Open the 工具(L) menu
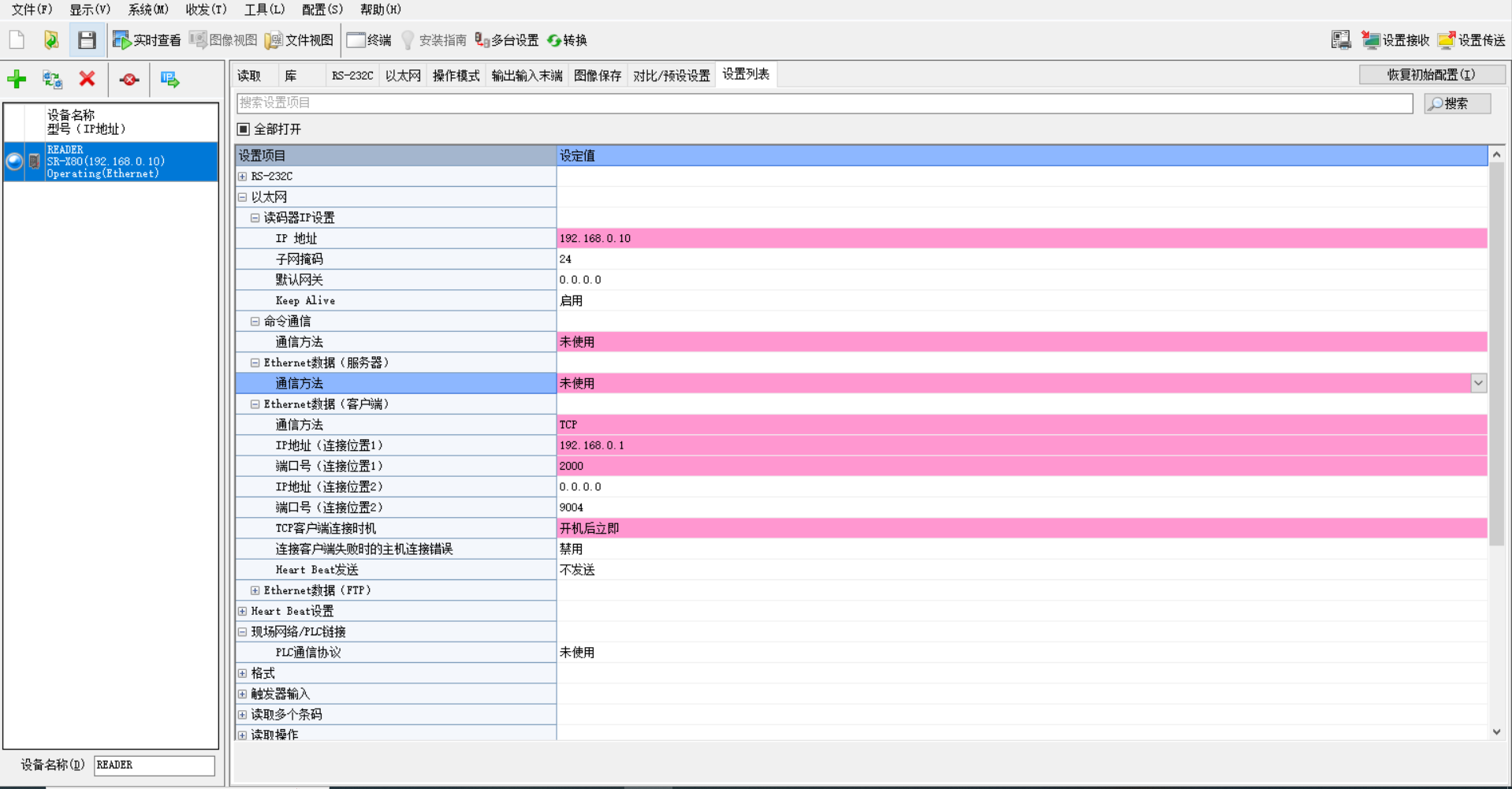 [x=264, y=9]
